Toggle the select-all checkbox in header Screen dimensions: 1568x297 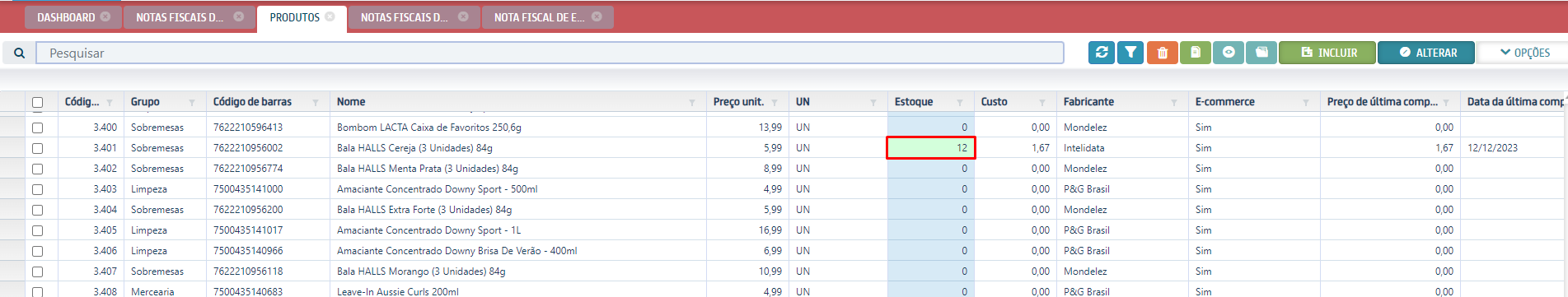point(37,103)
